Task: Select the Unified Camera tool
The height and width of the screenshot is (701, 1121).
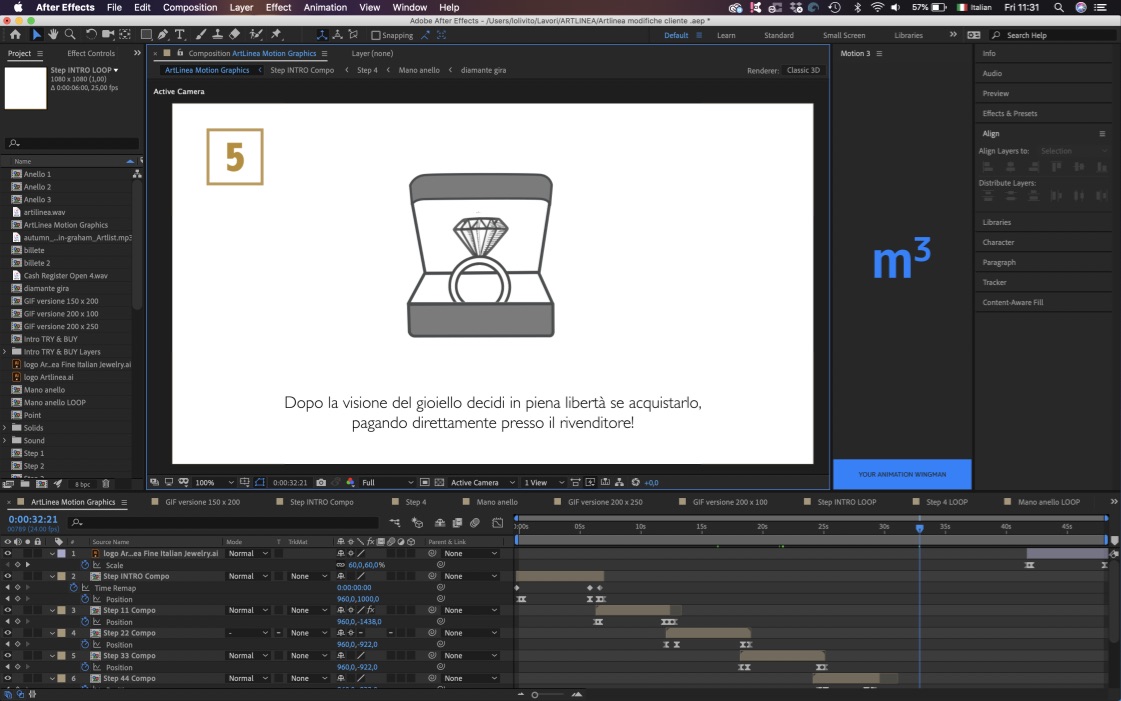Action: 108,34
